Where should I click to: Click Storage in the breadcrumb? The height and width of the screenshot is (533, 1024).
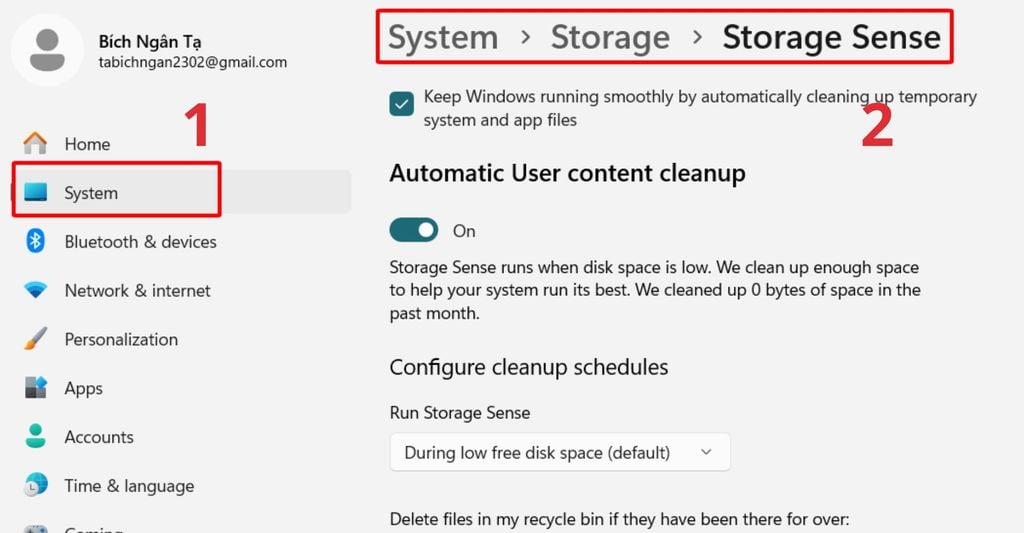pyautogui.click(x=610, y=37)
